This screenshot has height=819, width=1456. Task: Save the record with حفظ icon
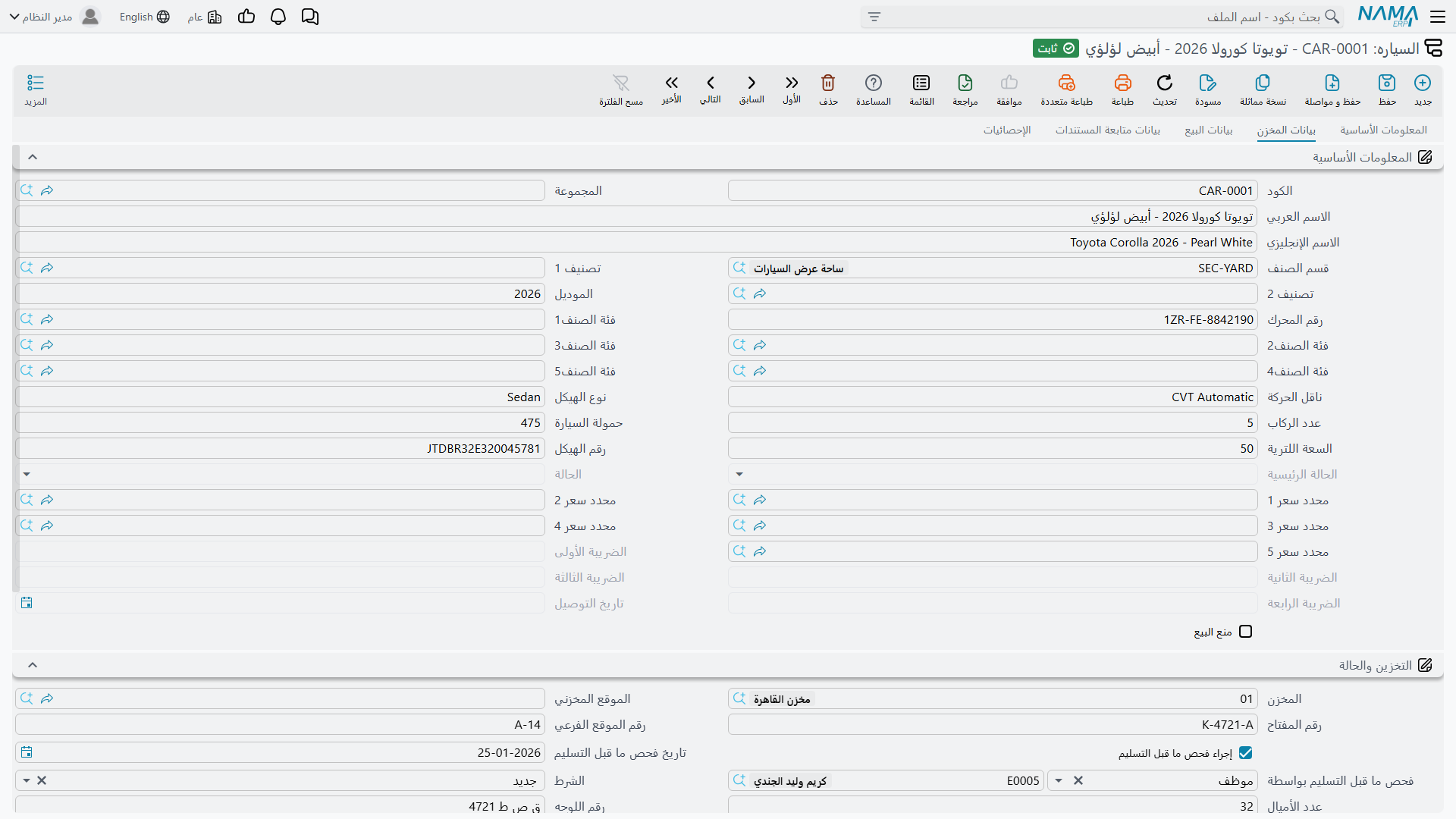click(1387, 89)
